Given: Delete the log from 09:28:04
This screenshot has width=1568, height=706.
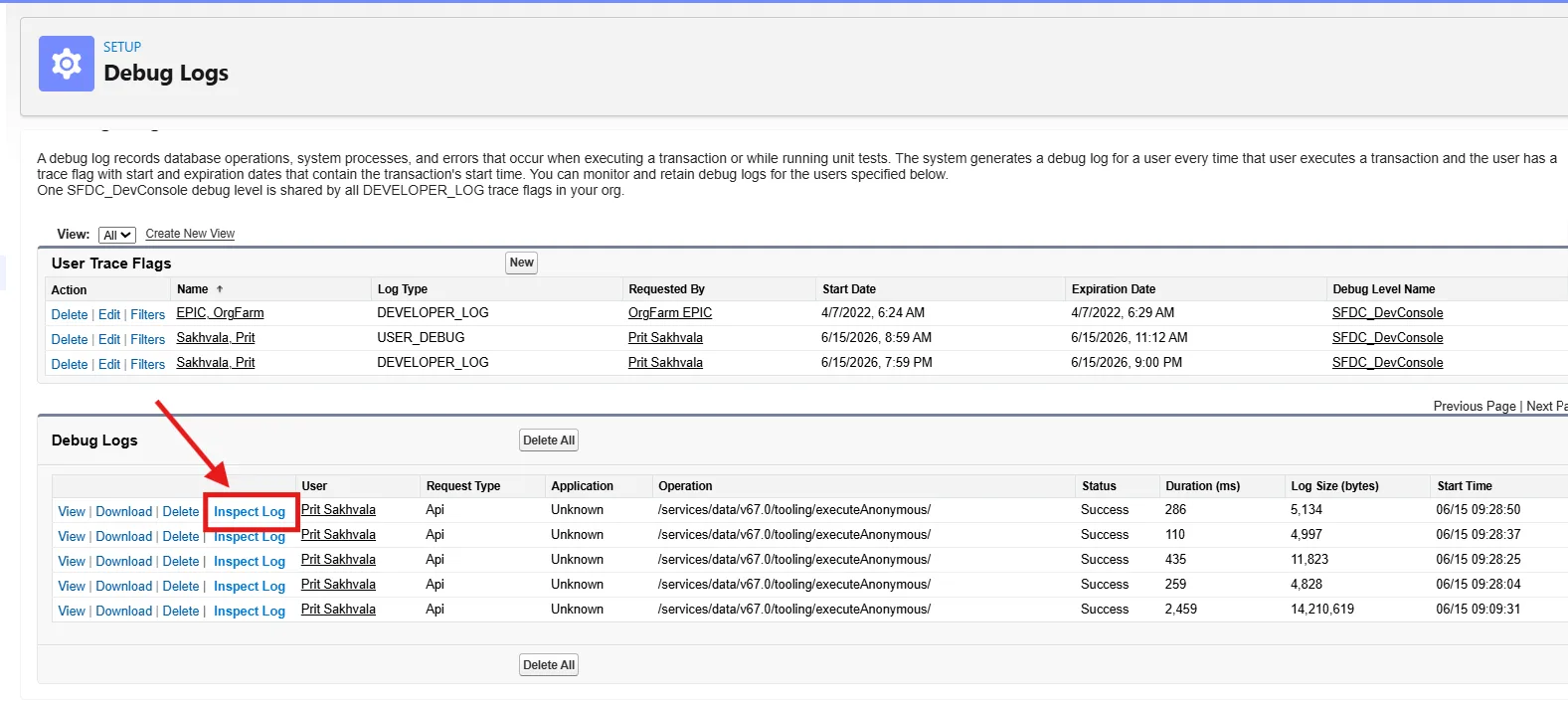Looking at the screenshot, I should pyautogui.click(x=181, y=586).
